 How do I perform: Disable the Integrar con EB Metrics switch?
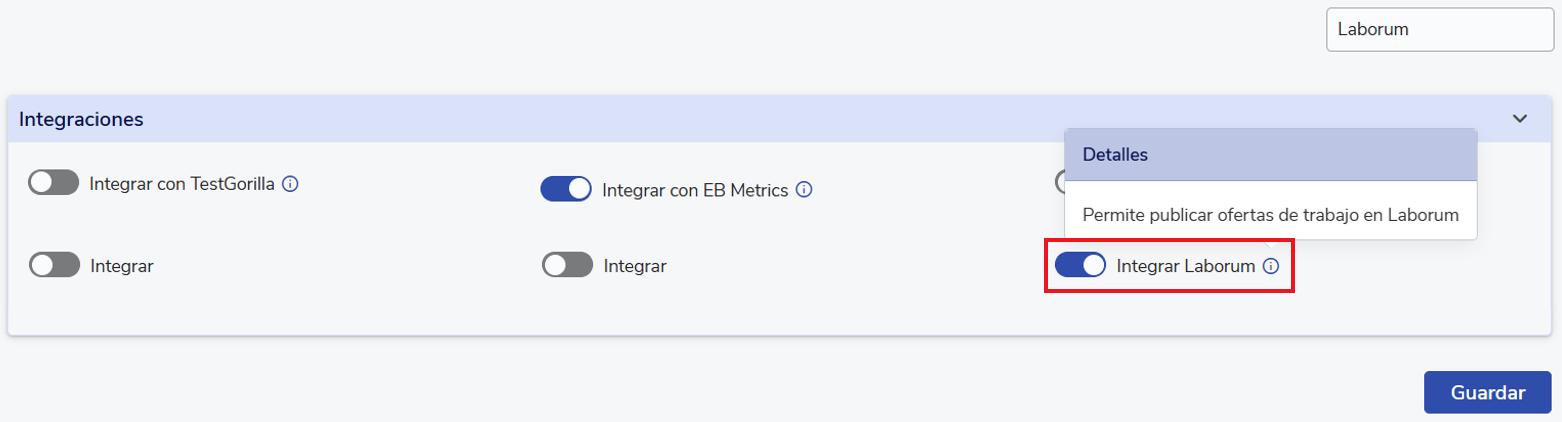click(x=566, y=188)
